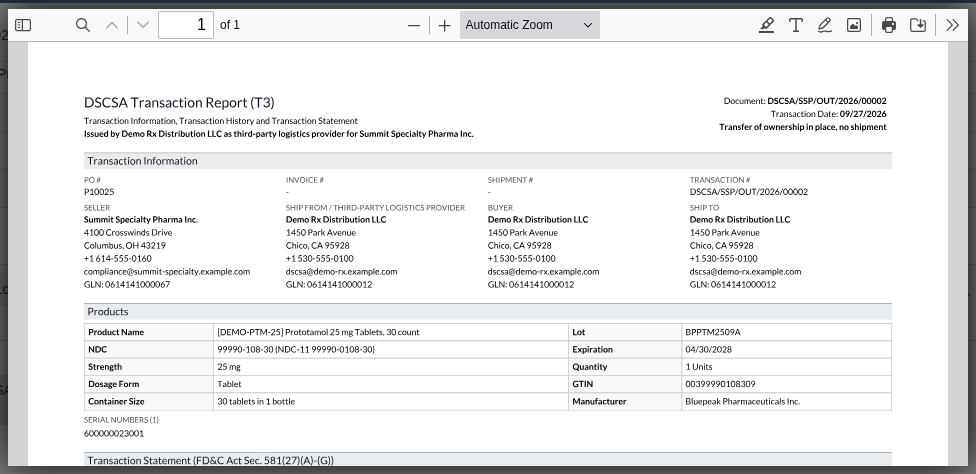Open the tools menu double chevron

point(952,25)
